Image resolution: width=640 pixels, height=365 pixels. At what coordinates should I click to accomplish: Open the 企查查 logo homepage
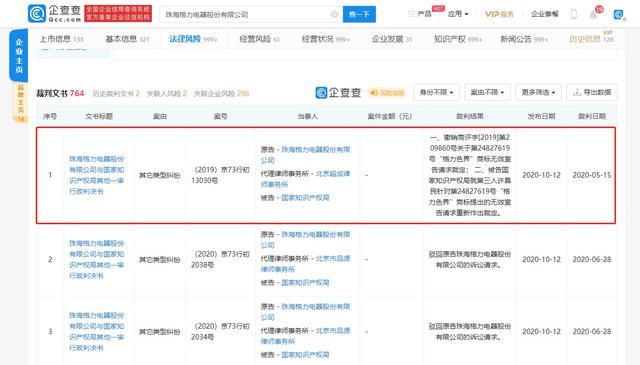pyautogui.click(x=54, y=13)
